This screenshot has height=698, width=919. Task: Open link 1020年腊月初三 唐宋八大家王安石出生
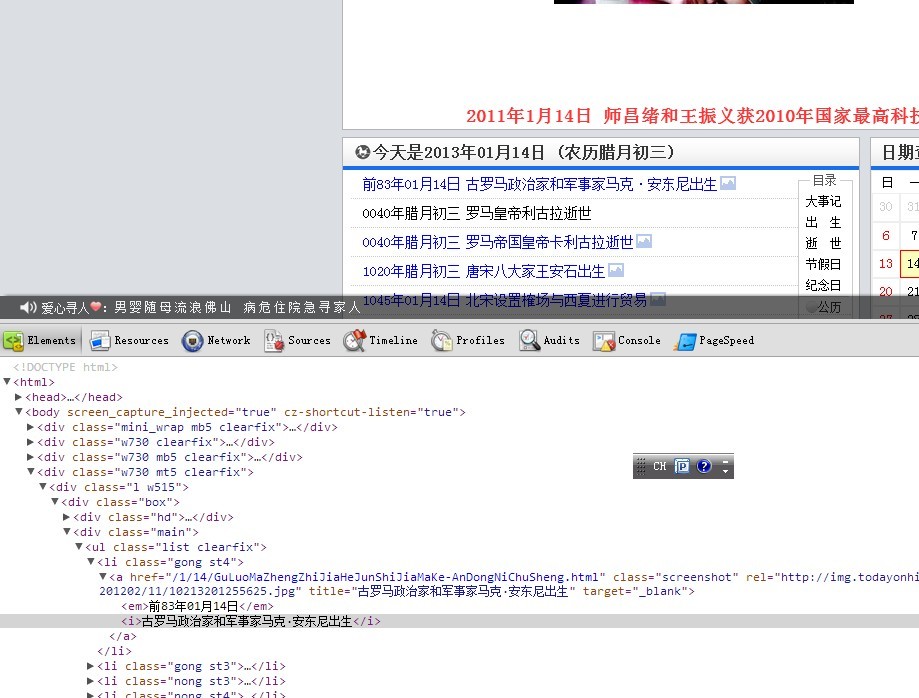[x=484, y=271]
